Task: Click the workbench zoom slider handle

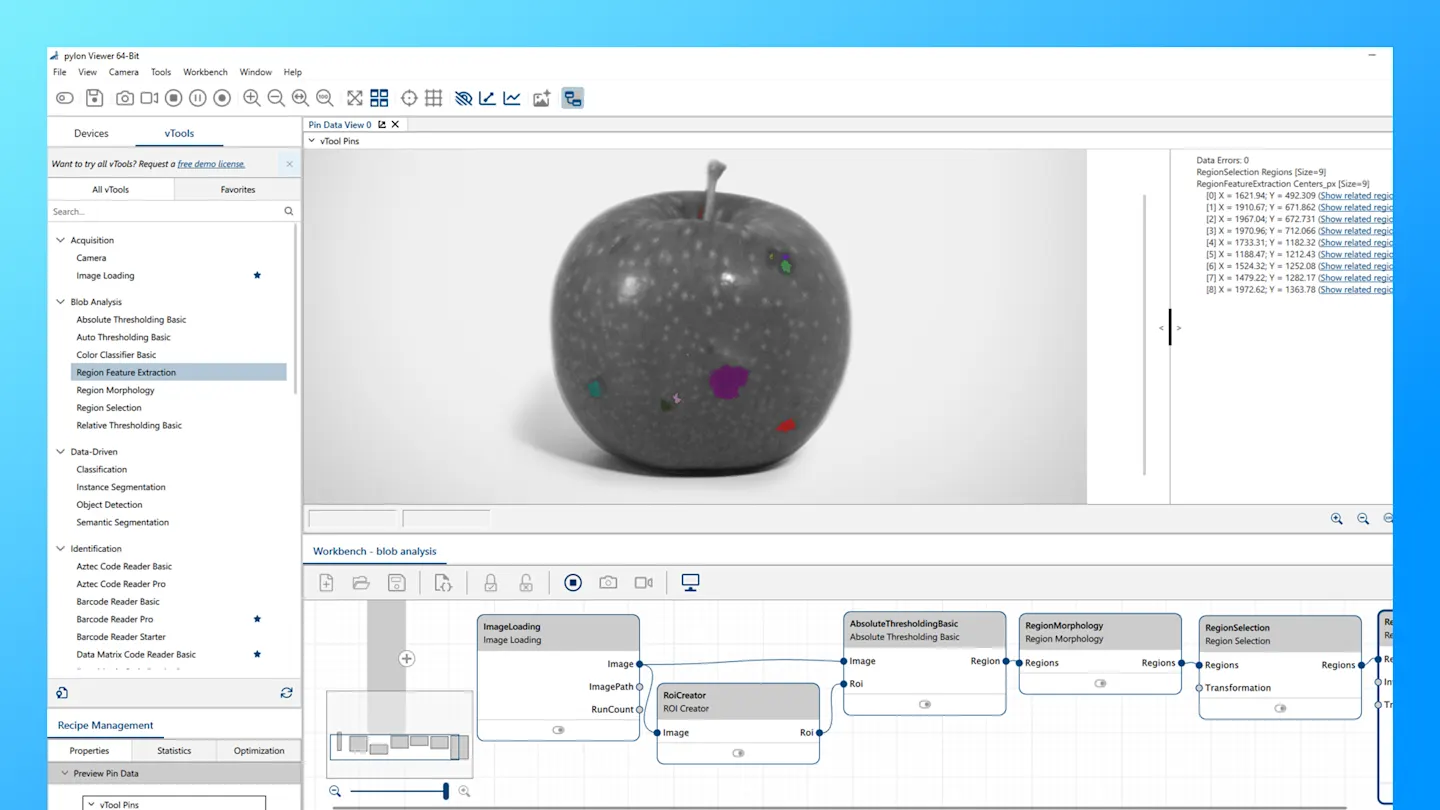Action: pyautogui.click(x=446, y=791)
